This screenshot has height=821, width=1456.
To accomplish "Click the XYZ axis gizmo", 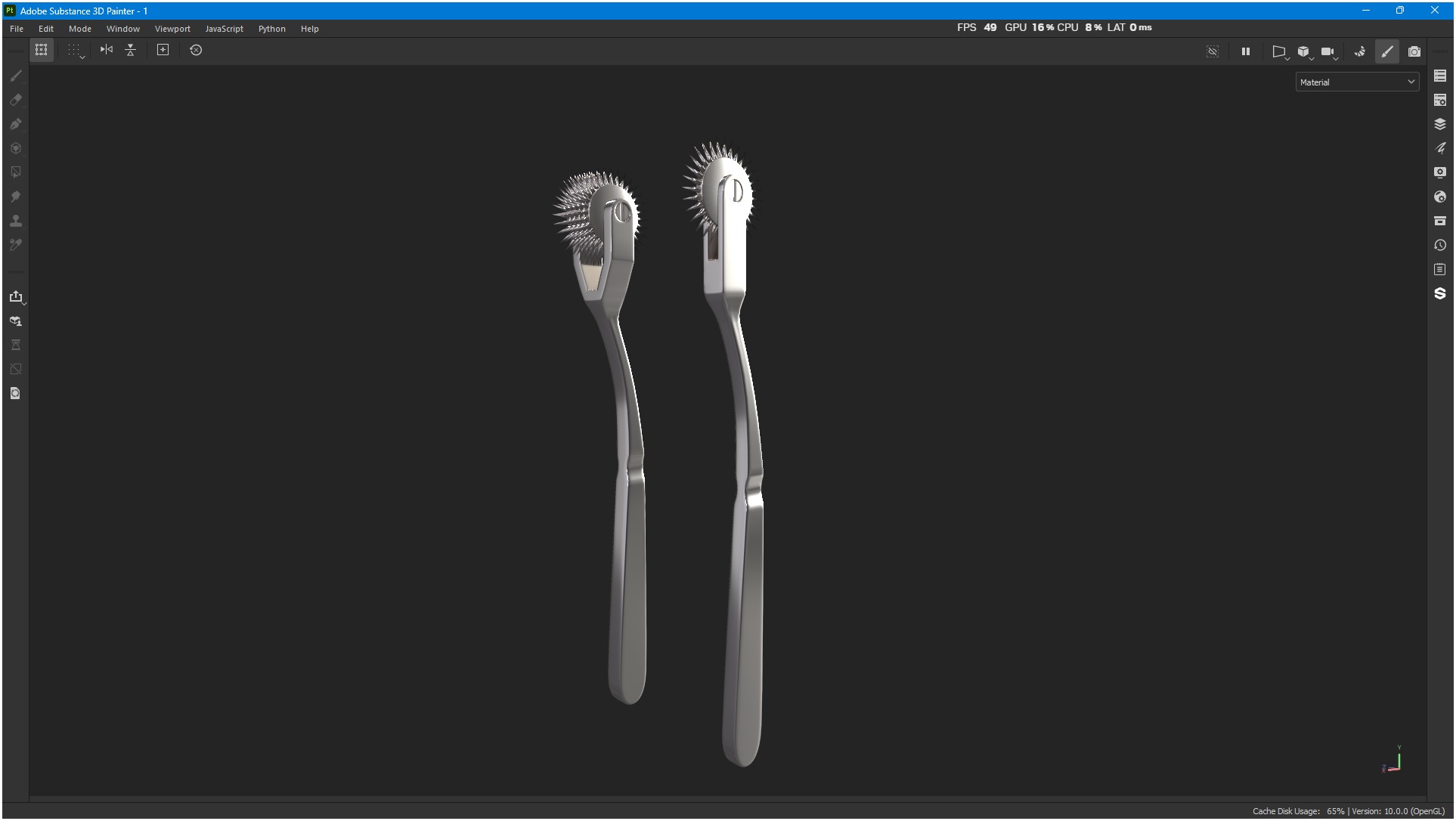I will pos(1392,759).
